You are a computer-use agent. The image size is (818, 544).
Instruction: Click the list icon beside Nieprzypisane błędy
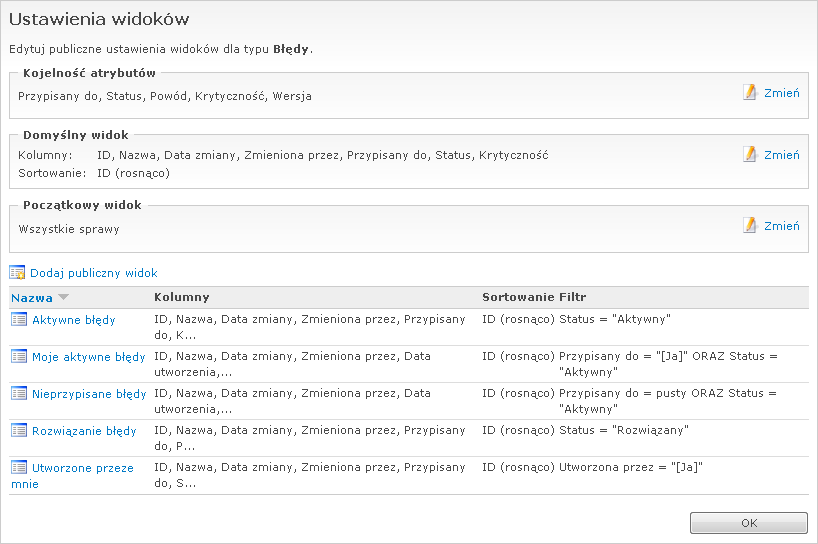click(x=19, y=393)
